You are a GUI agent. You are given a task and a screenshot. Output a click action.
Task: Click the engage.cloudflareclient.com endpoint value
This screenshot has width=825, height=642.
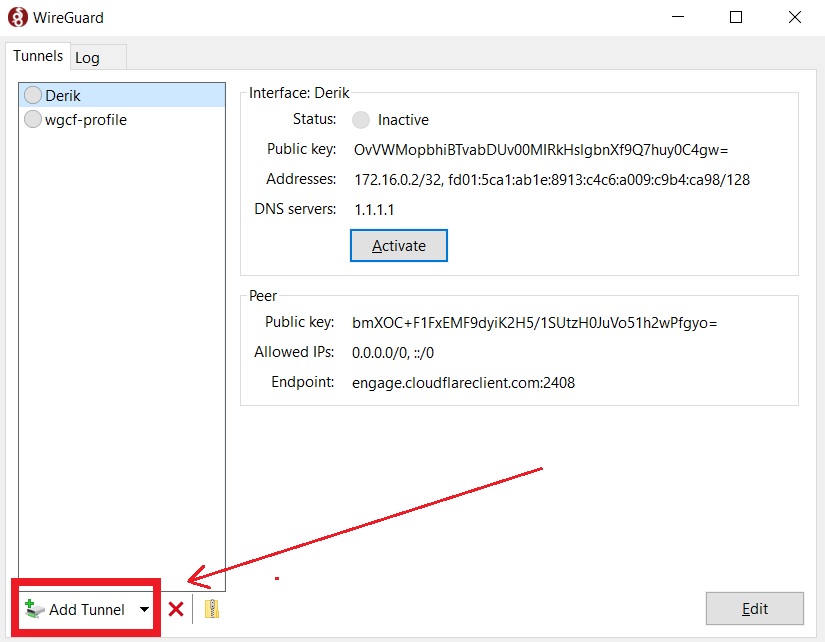[463, 383]
